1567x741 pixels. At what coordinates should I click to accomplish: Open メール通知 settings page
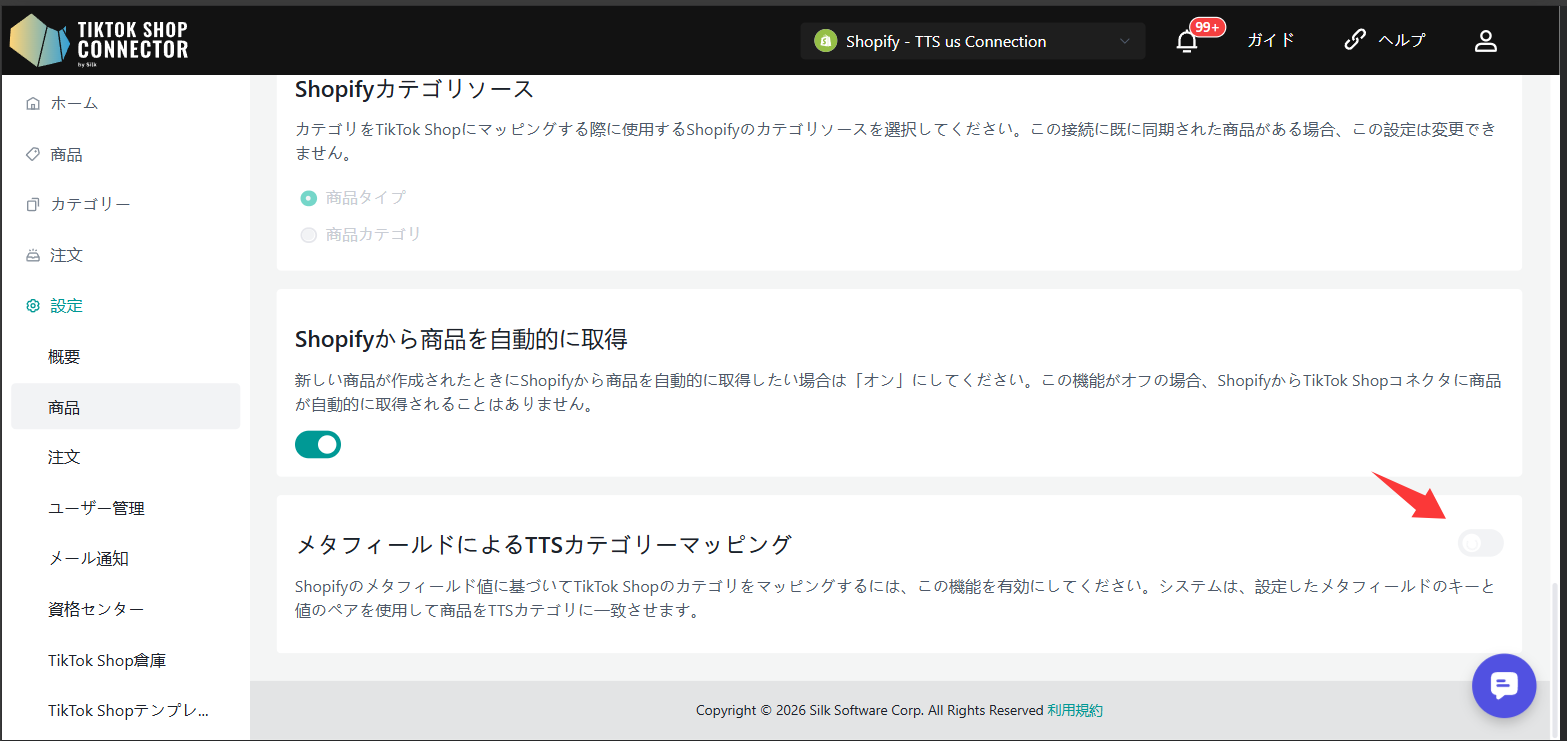pos(88,558)
